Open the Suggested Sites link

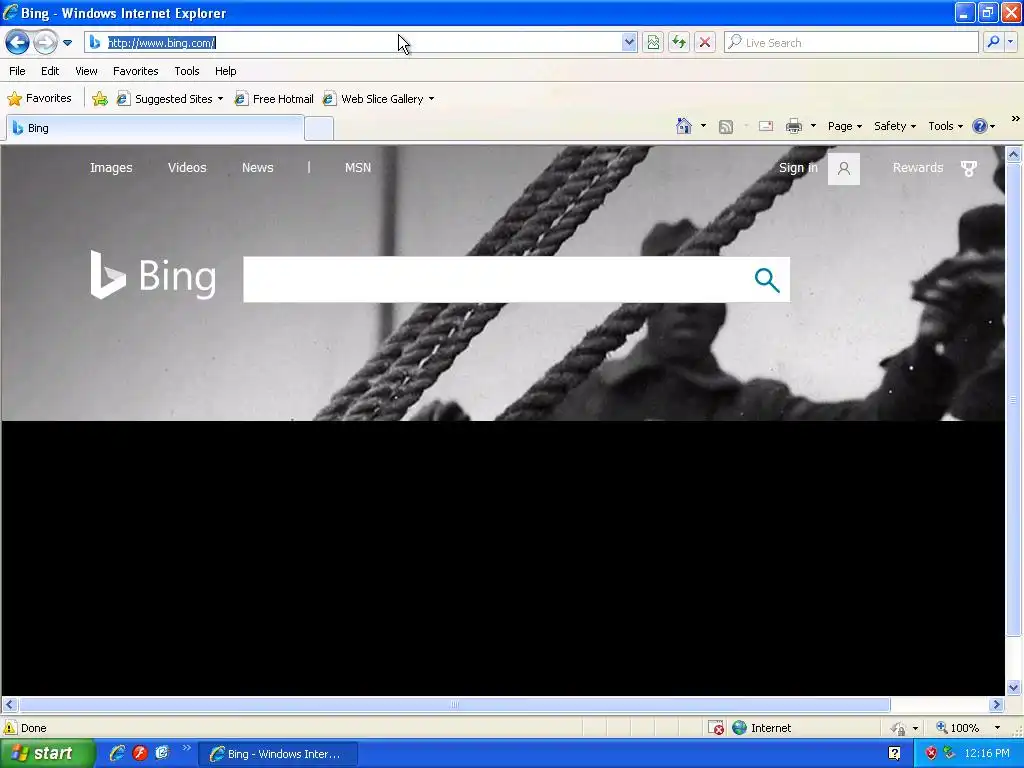(165, 99)
